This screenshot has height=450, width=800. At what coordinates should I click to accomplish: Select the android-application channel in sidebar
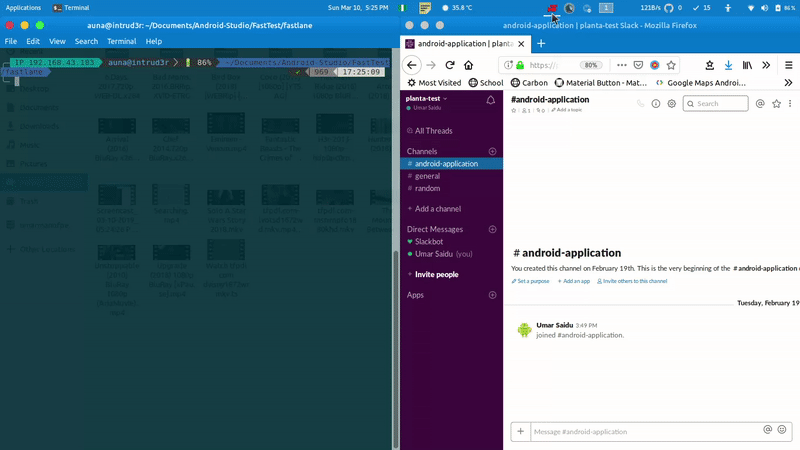(x=452, y=164)
